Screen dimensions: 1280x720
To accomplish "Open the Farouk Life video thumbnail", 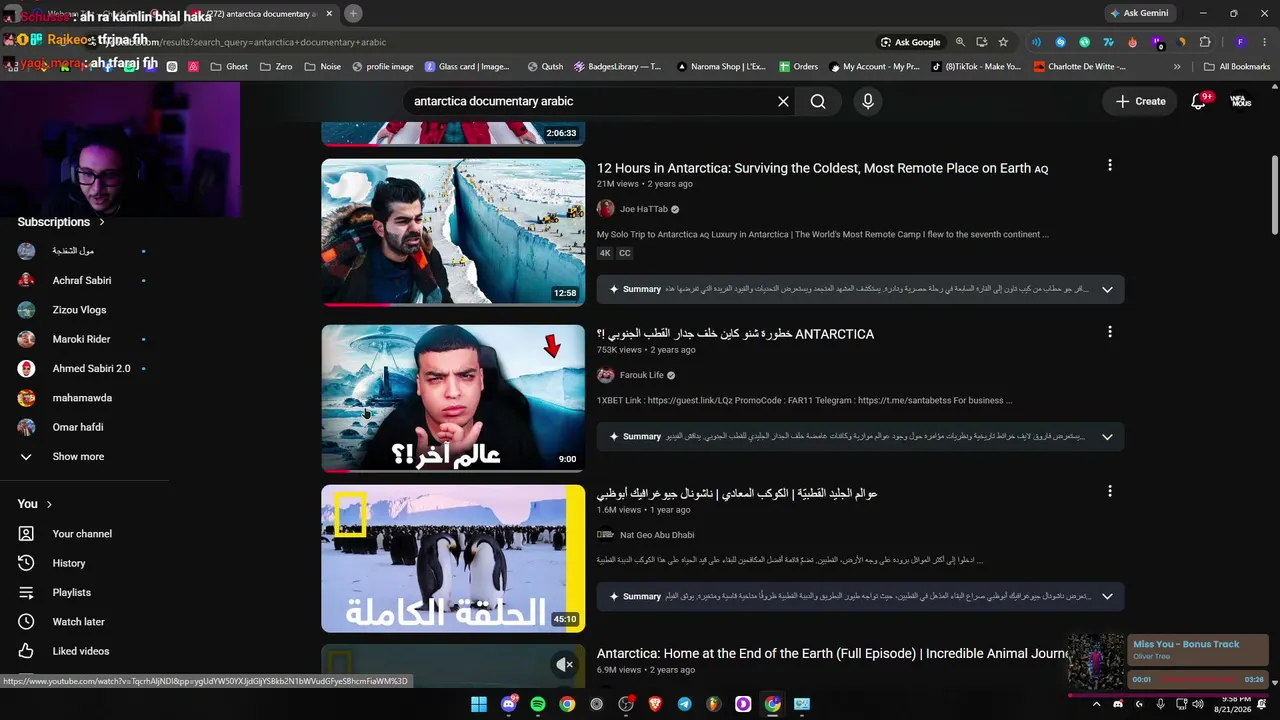I will point(453,398).
